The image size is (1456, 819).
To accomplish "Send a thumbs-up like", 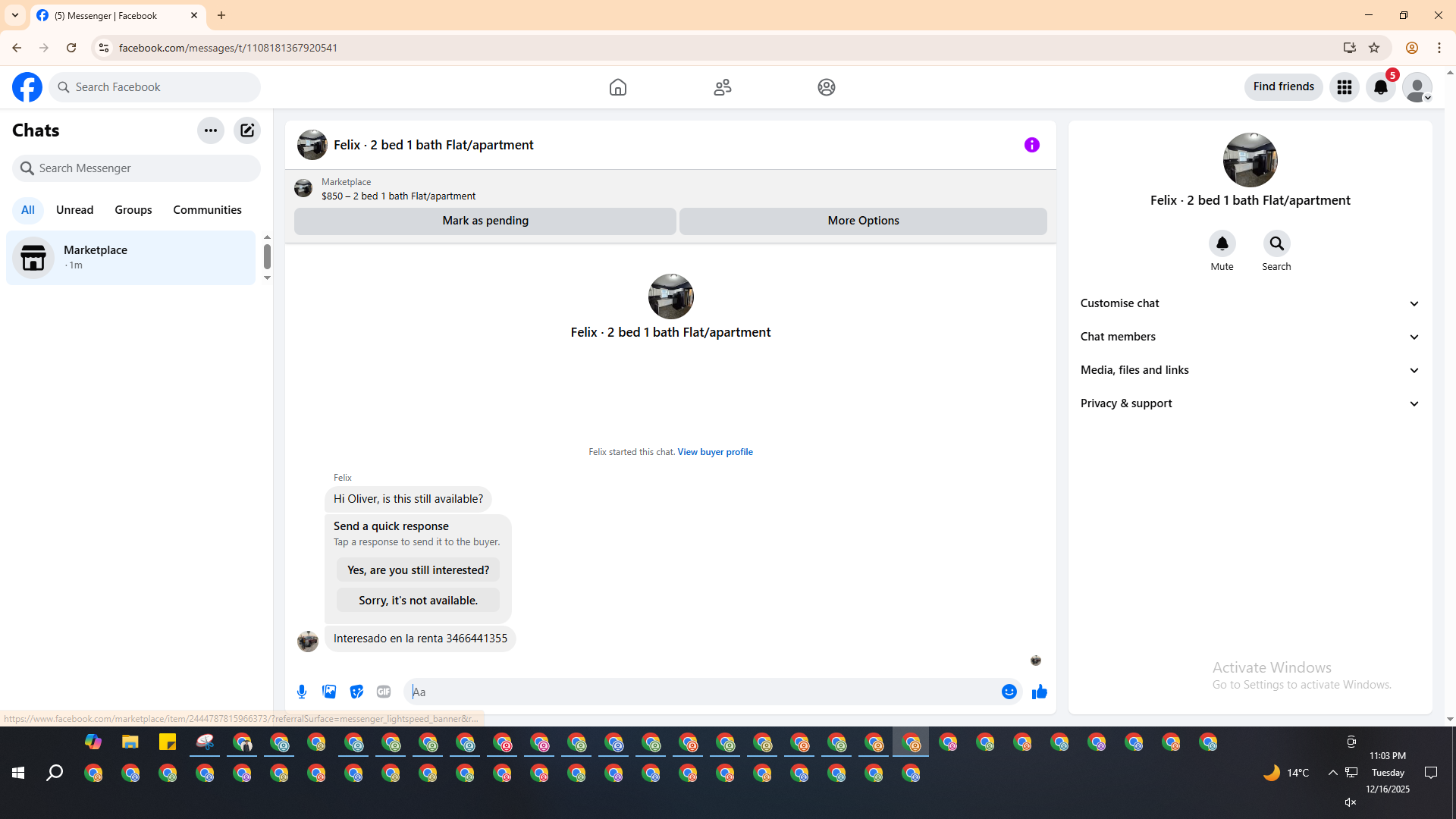I will [x=1040, y=692].
